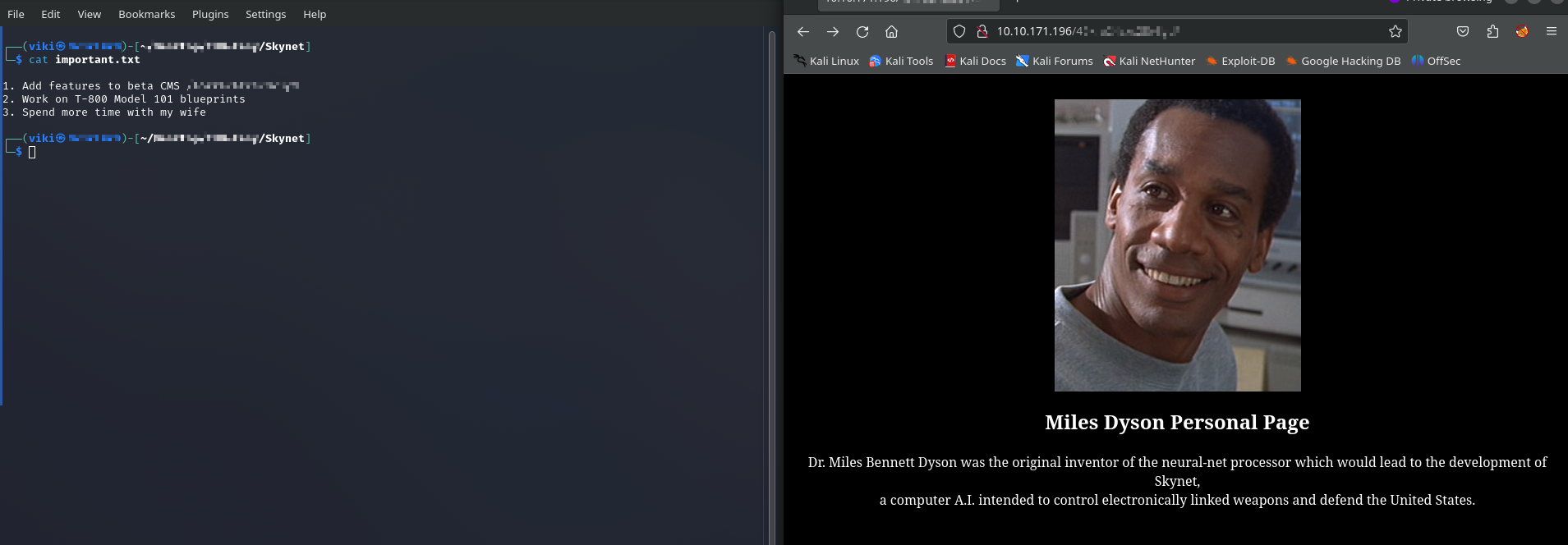Bookmark this page with the star icon
1568x545 pixels.
(1395, 31)
